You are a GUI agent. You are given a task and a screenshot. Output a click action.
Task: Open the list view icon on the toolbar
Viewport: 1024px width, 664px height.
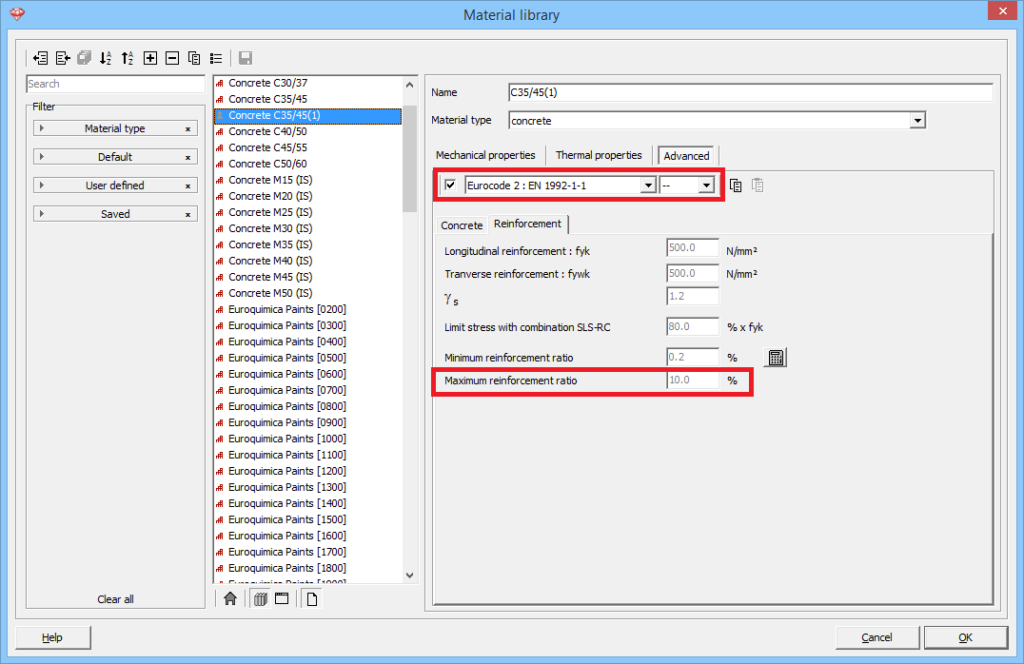click(216, 58)
